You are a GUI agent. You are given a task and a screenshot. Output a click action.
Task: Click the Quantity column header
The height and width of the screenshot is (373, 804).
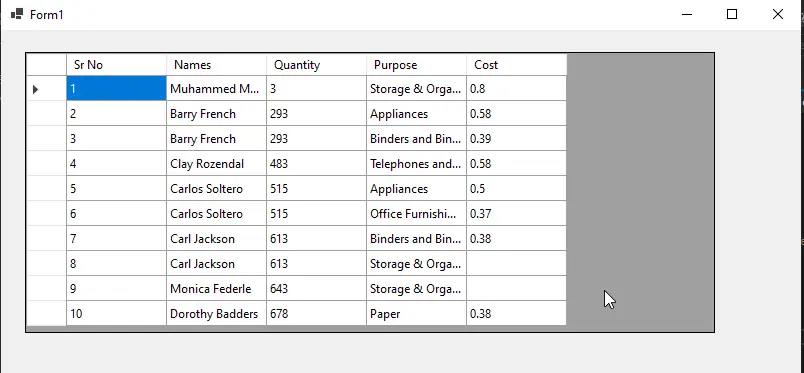click(x=316, y=65)
